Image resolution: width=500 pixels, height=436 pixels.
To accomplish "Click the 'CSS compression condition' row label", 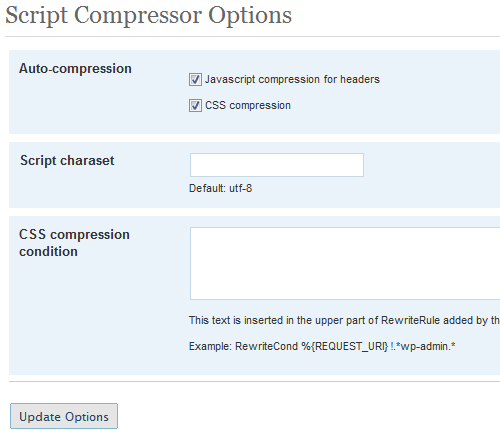I will pyautogui.click(x=74, y=243).
